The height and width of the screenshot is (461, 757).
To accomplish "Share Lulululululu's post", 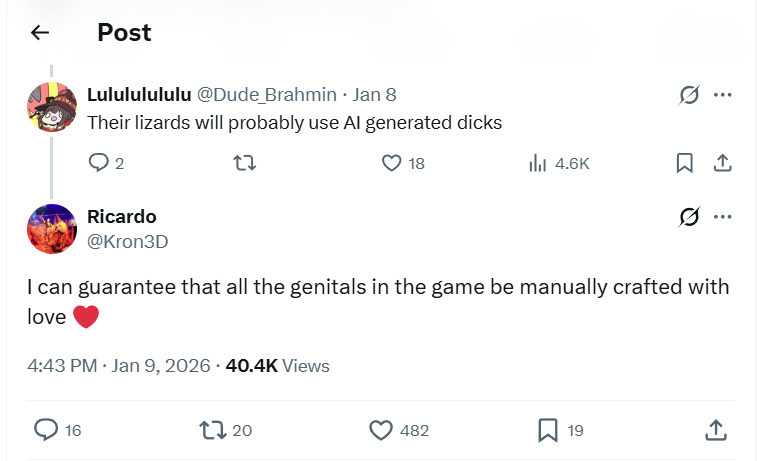I will click(723, 163).
